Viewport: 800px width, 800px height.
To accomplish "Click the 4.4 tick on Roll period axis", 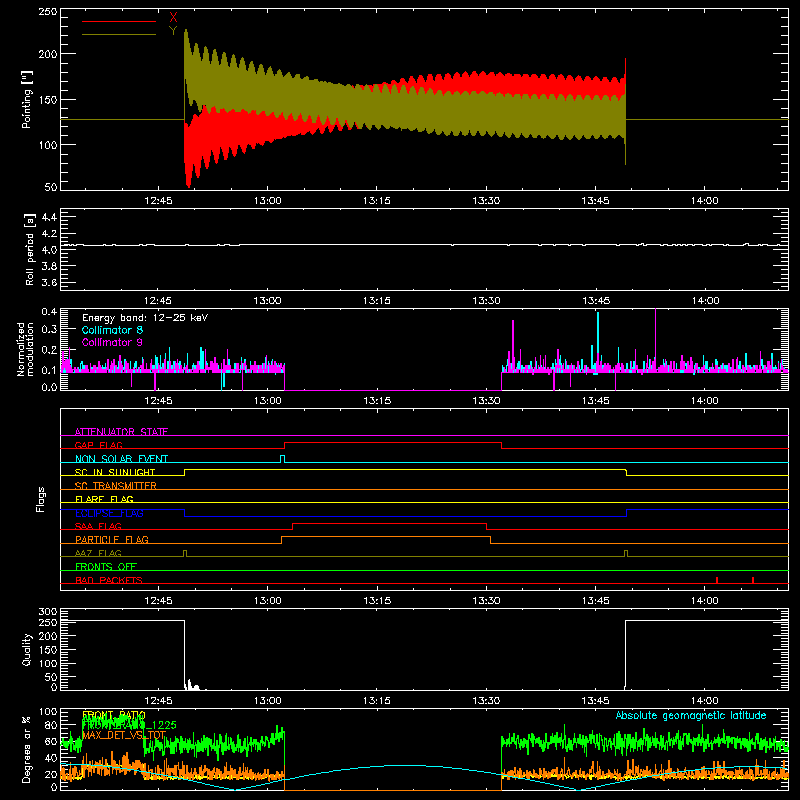I will [49, 217].
